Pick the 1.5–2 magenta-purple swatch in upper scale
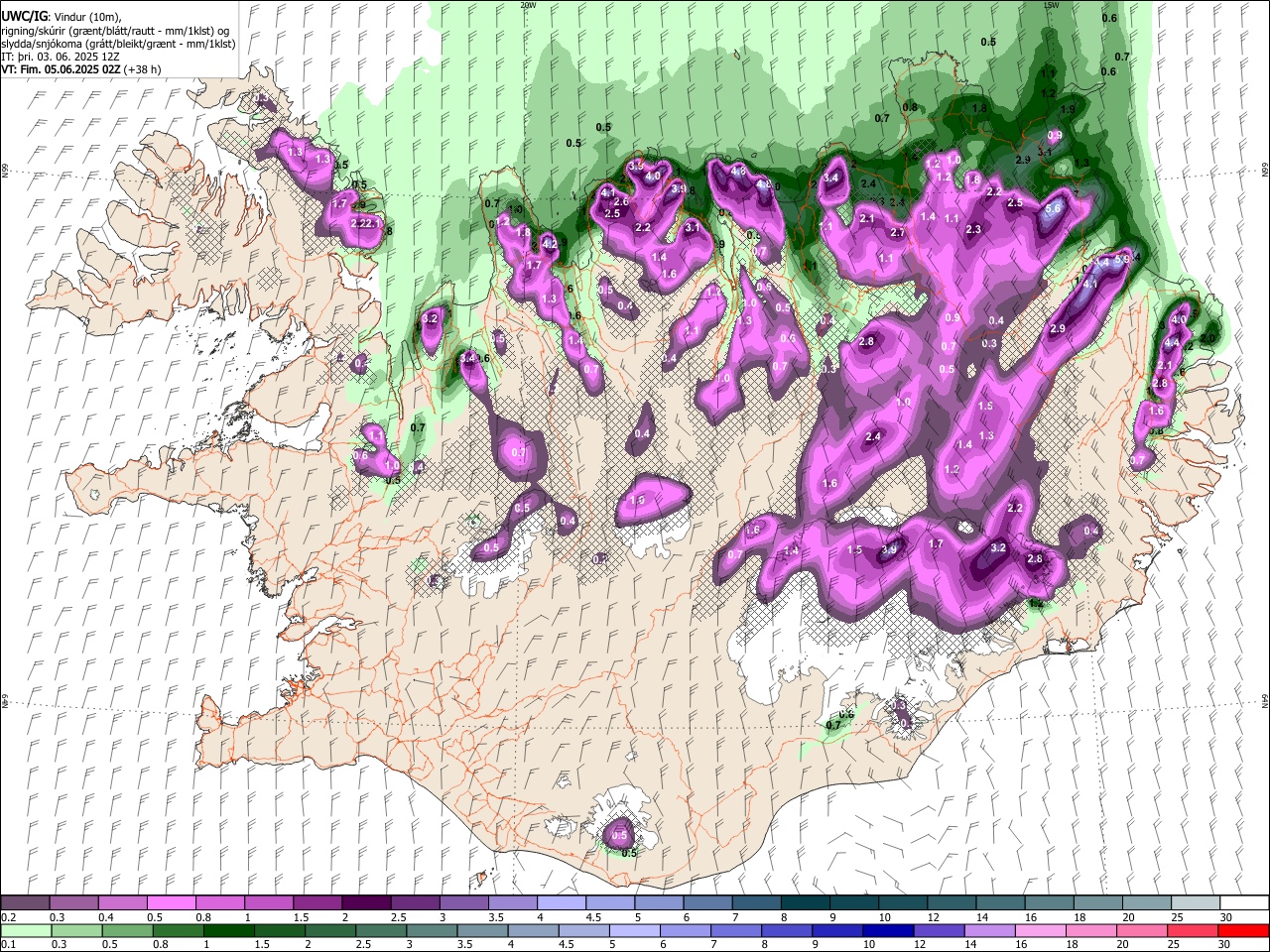 tap(317, 902)
